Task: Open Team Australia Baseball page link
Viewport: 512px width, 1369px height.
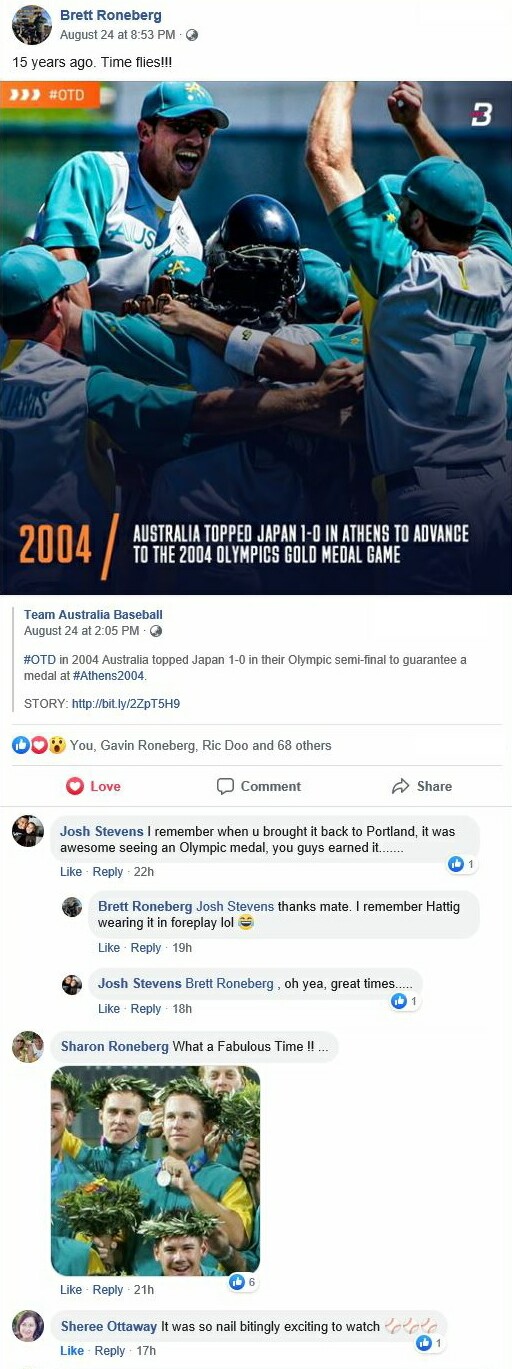Action: tap(93, 615)
